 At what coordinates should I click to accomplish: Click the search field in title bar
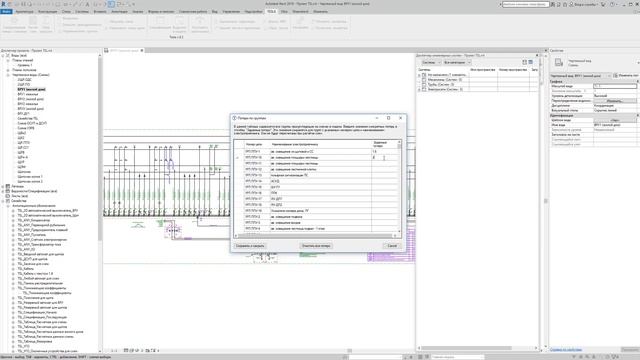click(x=525, y=4)
